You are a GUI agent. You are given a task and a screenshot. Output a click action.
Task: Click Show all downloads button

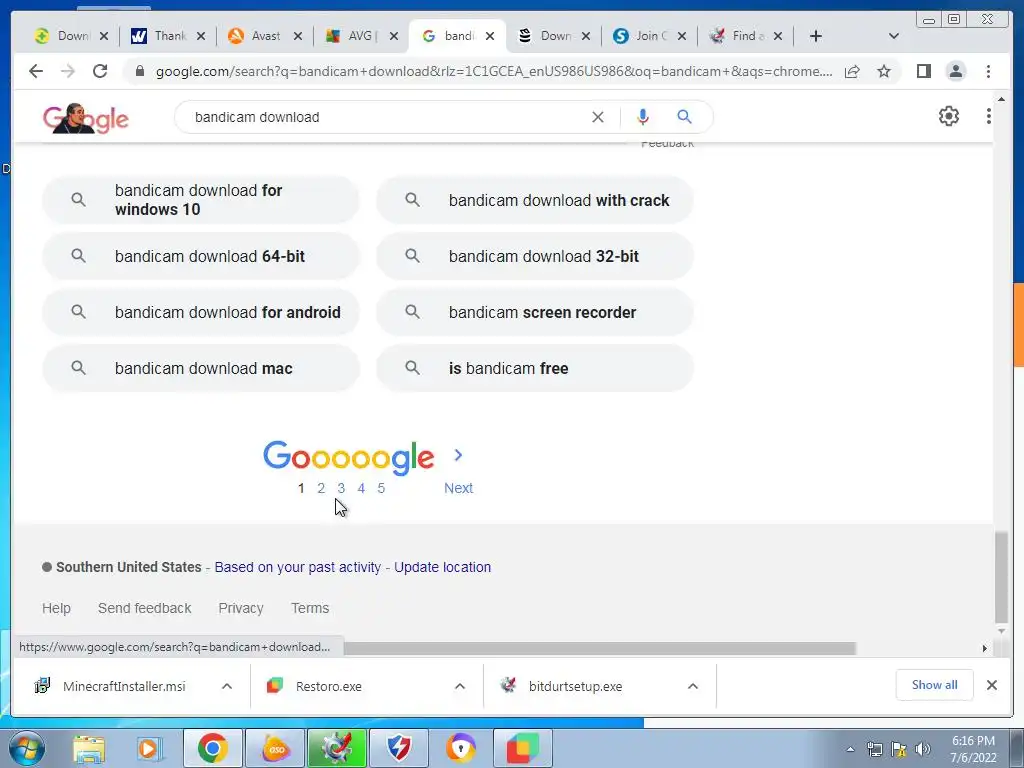tap(935, 684)
